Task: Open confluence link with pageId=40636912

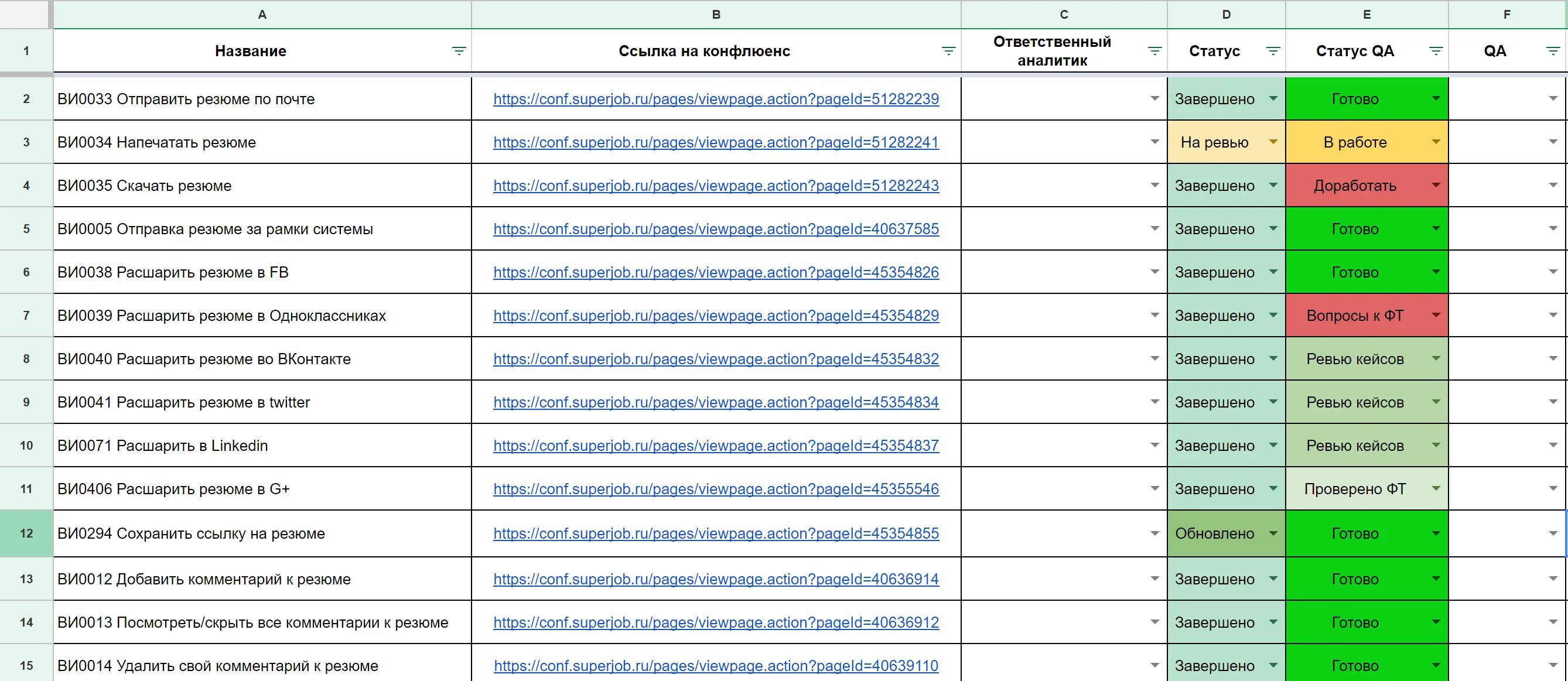Action: pyautogui.click(x=716, y=622)
